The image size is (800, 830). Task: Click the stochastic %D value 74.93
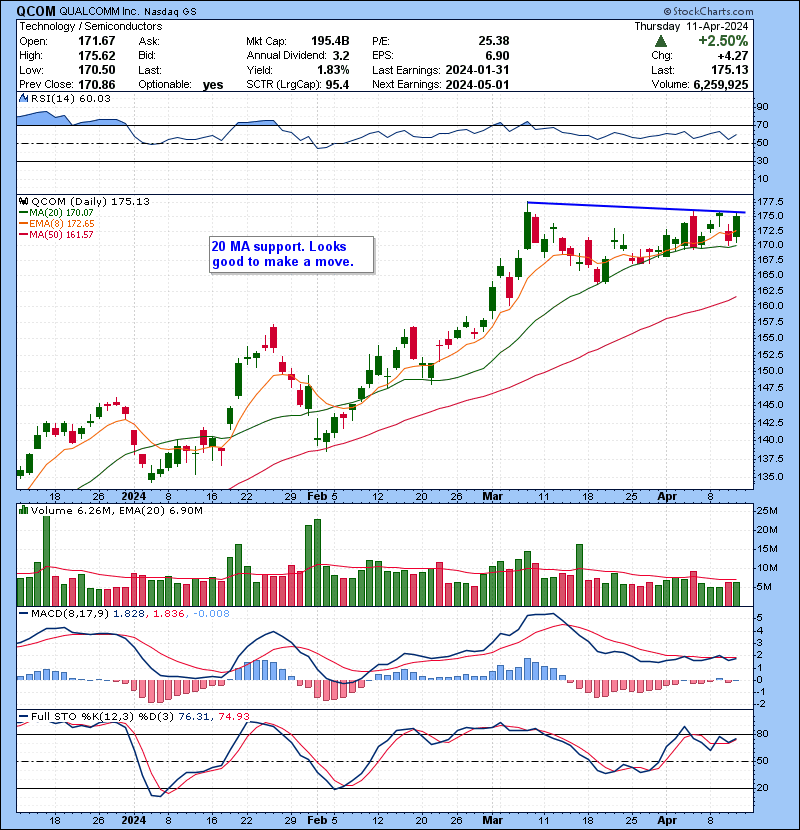pyautogui.click(x=233, y=716)
